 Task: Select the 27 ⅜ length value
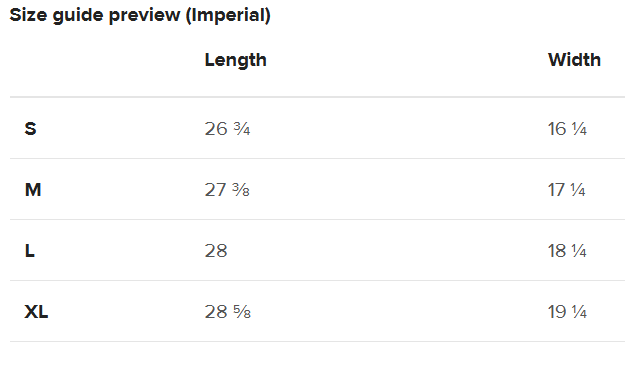pos(227,190)
